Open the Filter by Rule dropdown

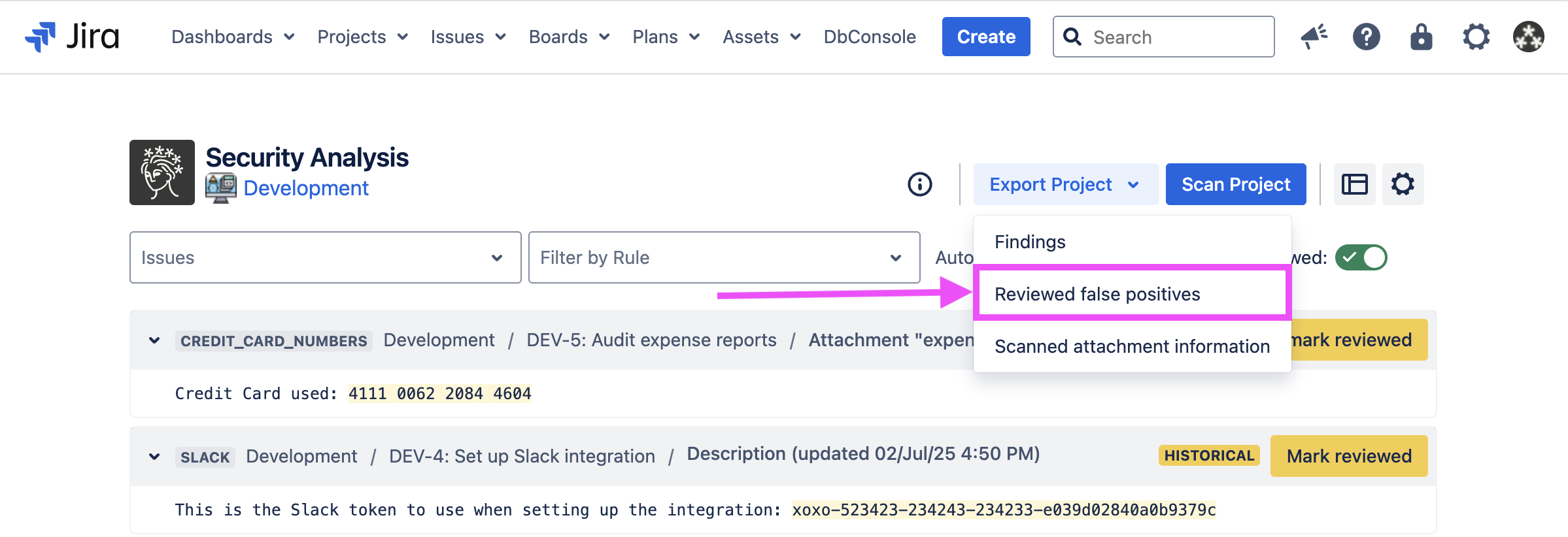(724, 257)
